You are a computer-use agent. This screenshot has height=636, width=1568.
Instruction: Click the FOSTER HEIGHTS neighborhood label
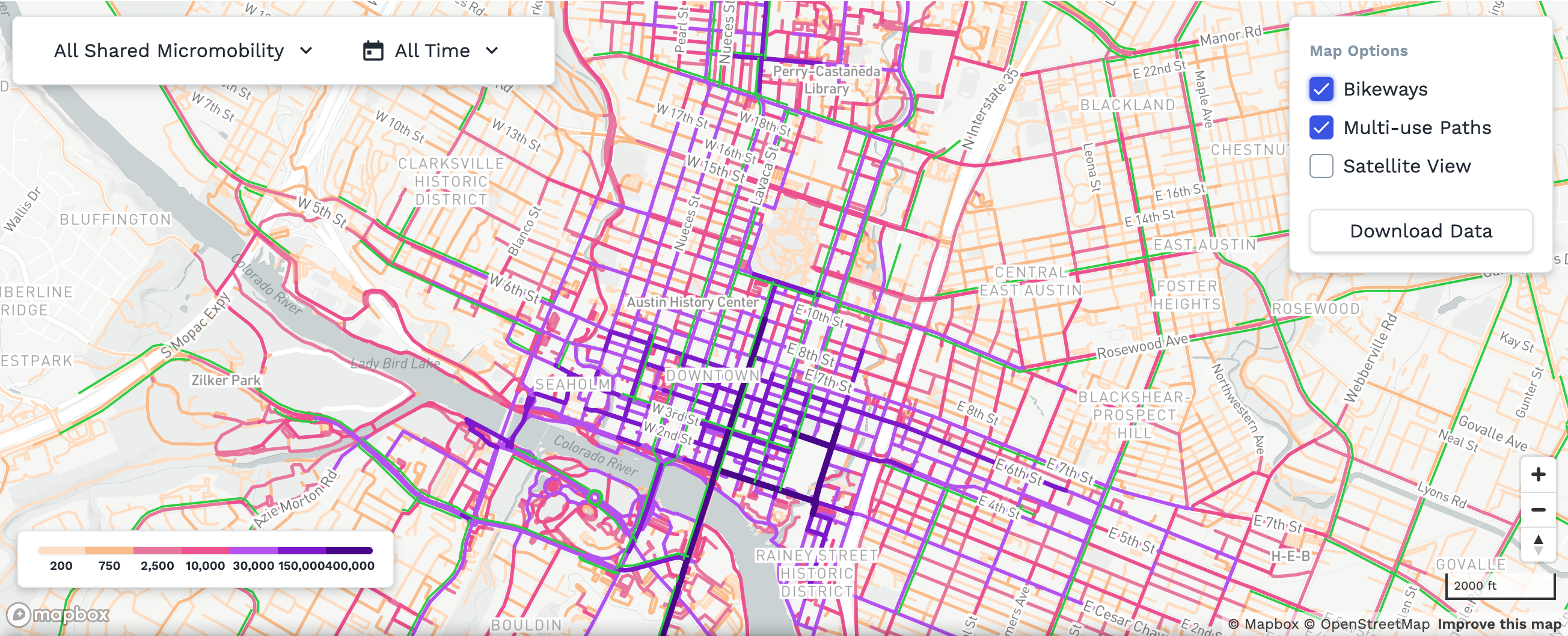point(1187,295)
